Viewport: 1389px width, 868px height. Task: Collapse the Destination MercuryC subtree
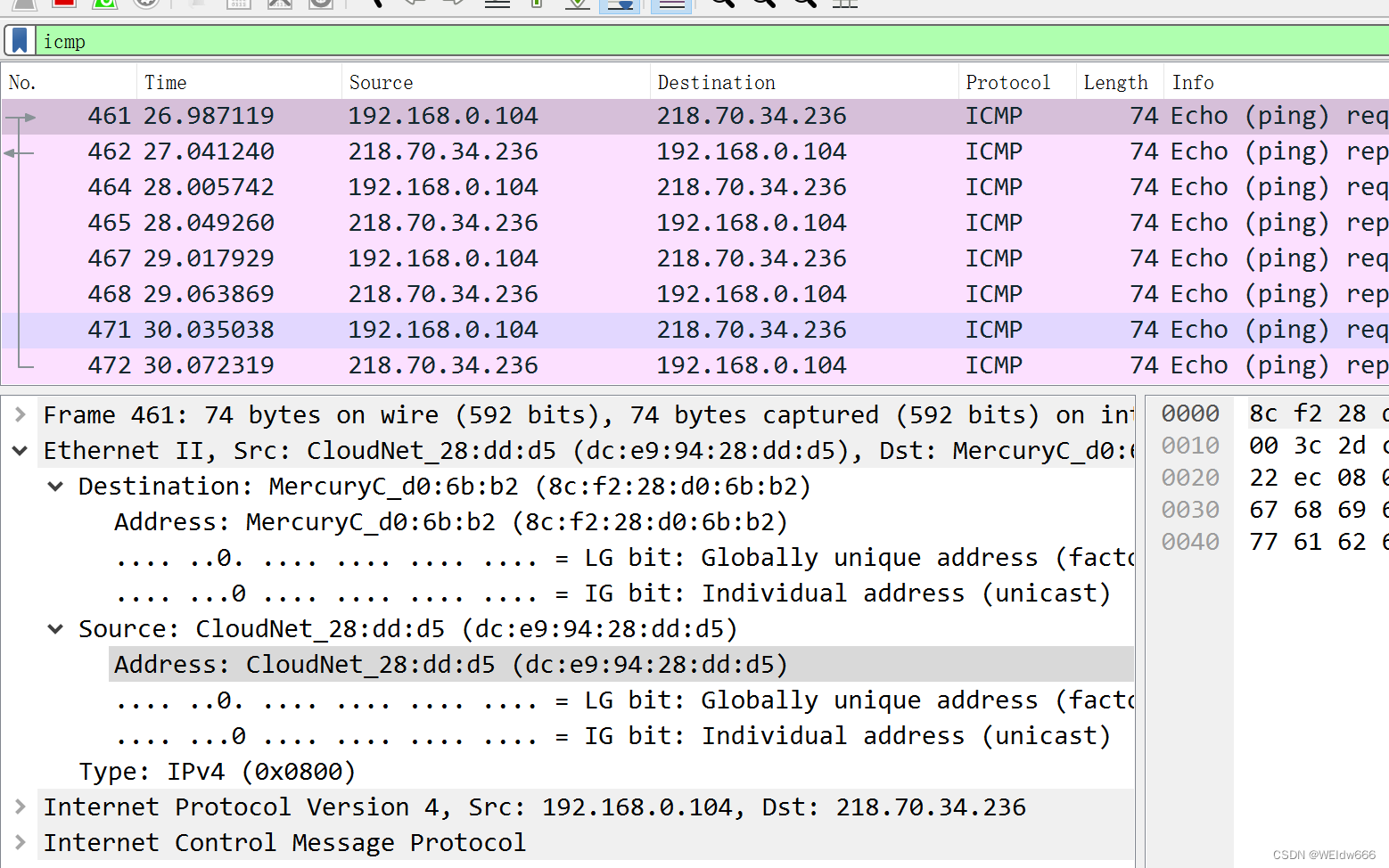click(x=55, y=487)
